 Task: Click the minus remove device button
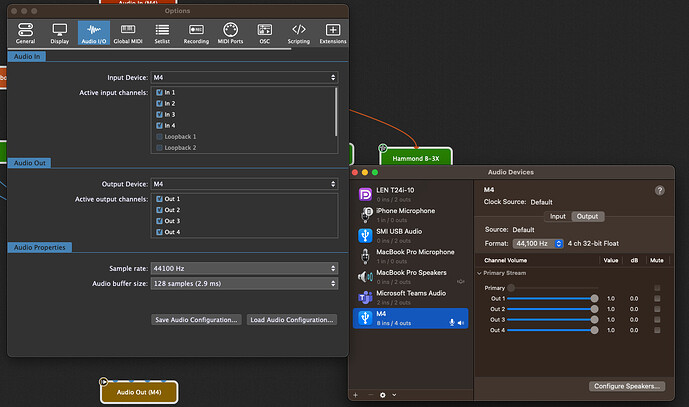[x=370, y=395]
